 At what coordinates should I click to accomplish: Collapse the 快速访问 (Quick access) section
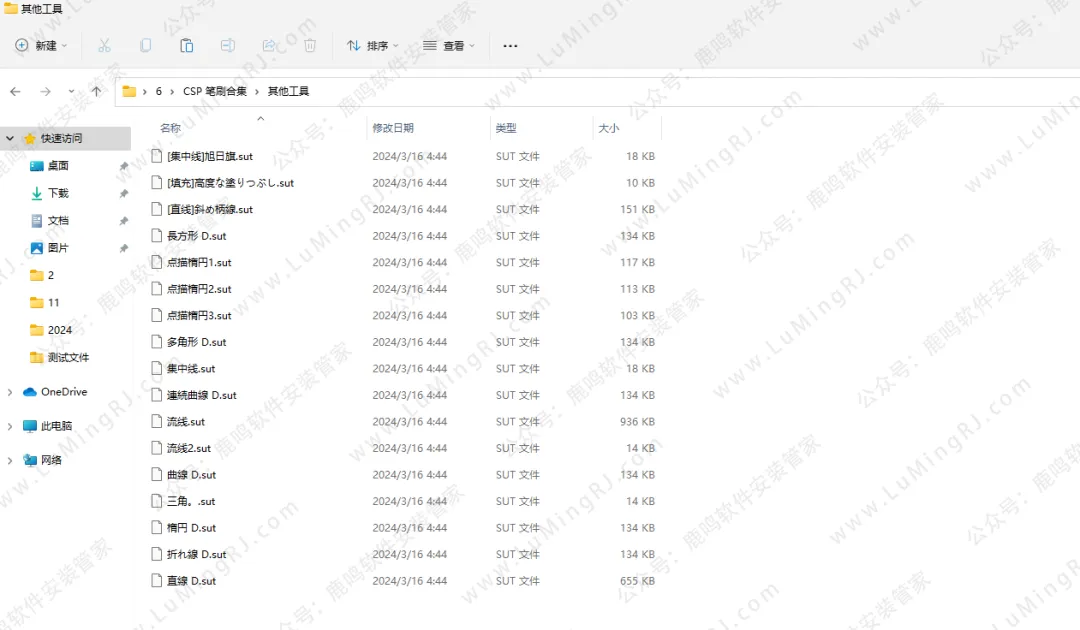(x=10, y=139)
